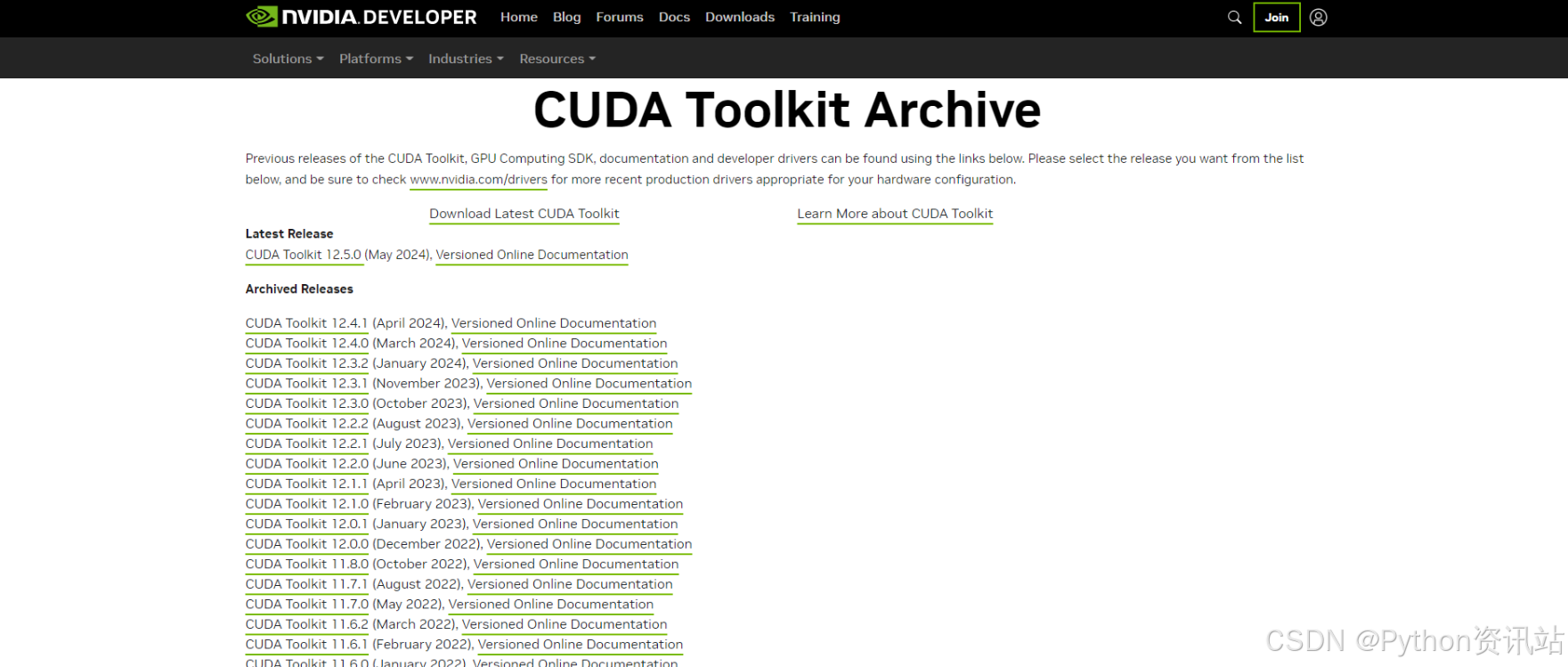Select the Latest Release heading text
Screen dimensions: 1568x667
tap(289, 234)
